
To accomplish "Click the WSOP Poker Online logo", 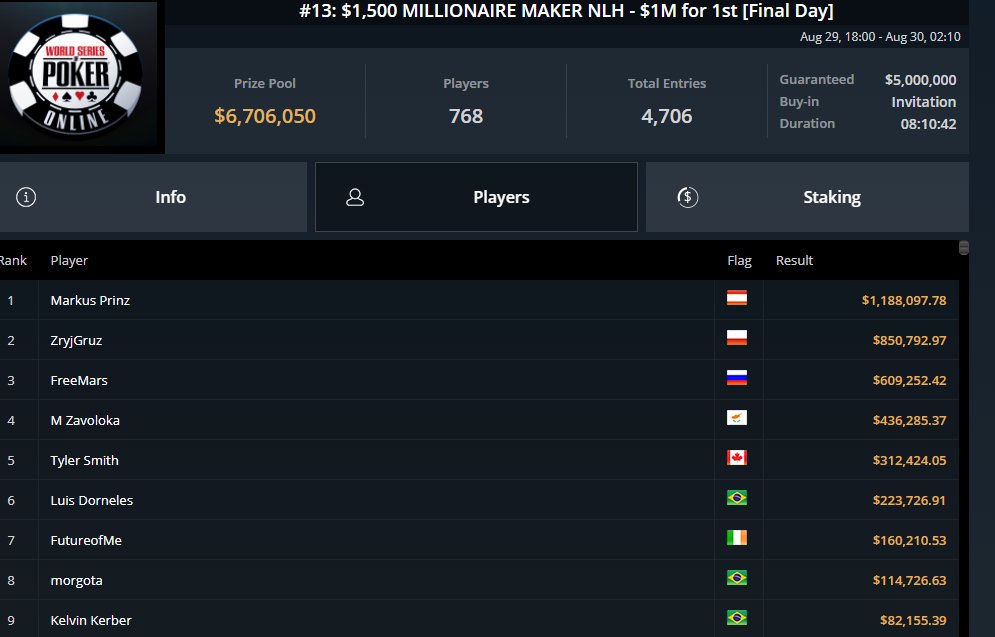I will coord(75,77).
